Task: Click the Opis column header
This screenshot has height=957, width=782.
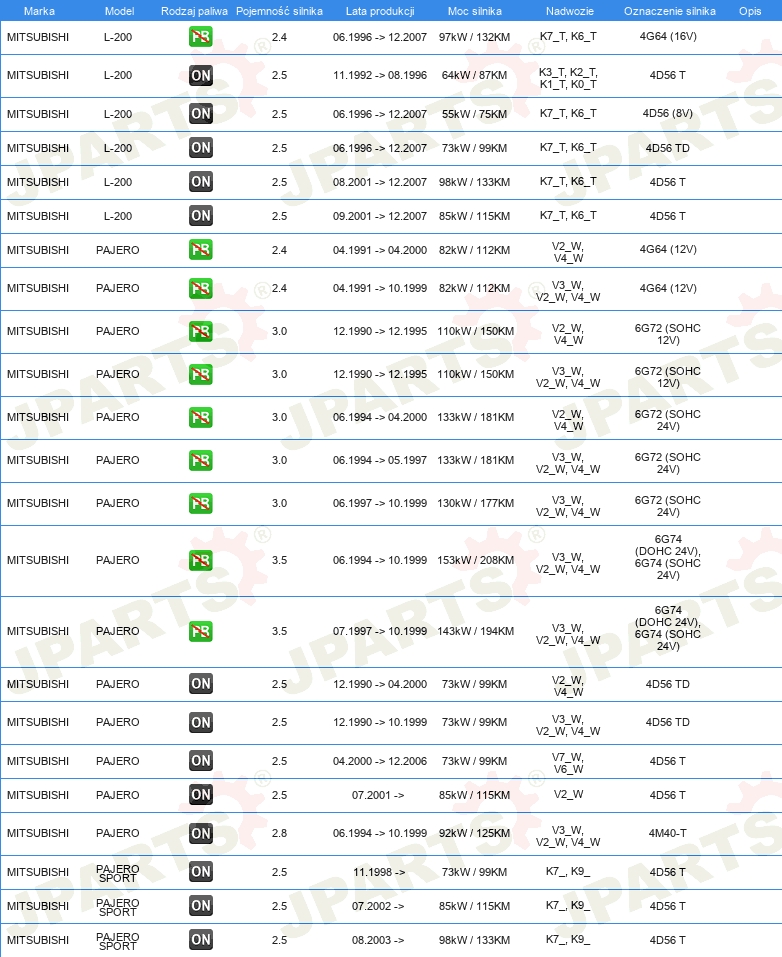Action: tap(750, 11)
